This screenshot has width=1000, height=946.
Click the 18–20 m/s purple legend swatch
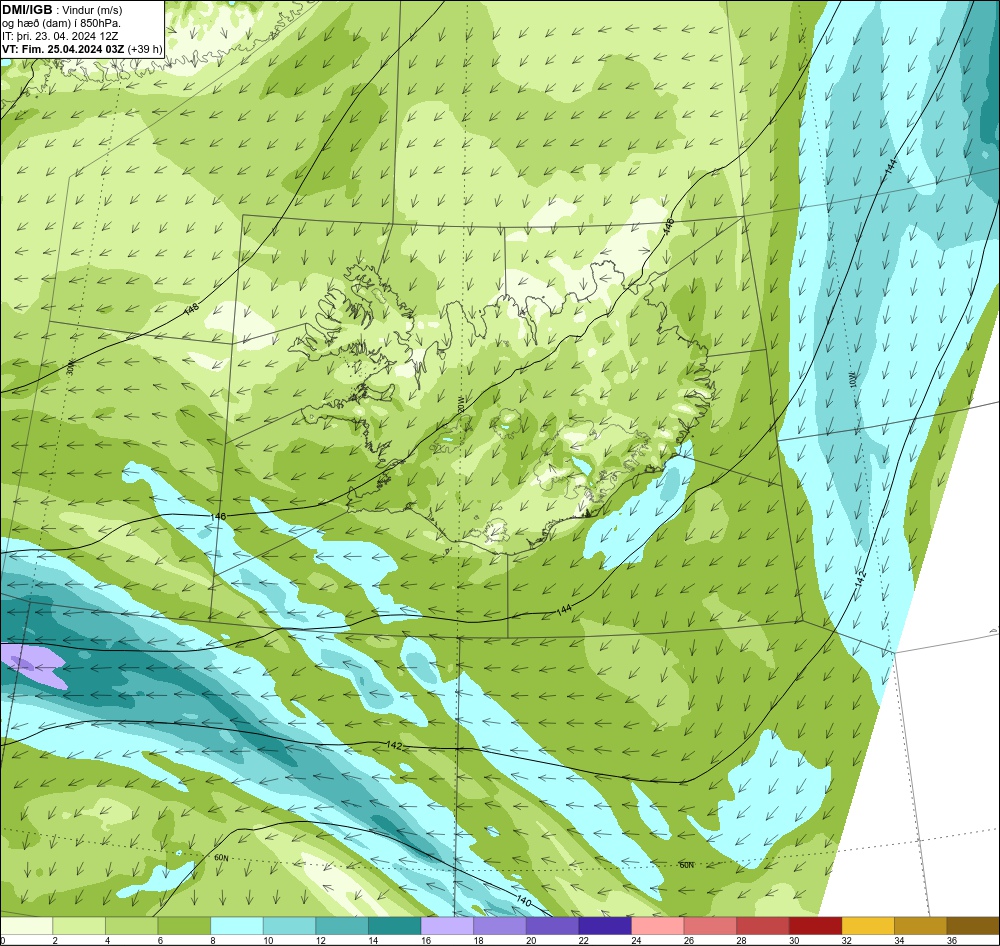coord(500,926)
